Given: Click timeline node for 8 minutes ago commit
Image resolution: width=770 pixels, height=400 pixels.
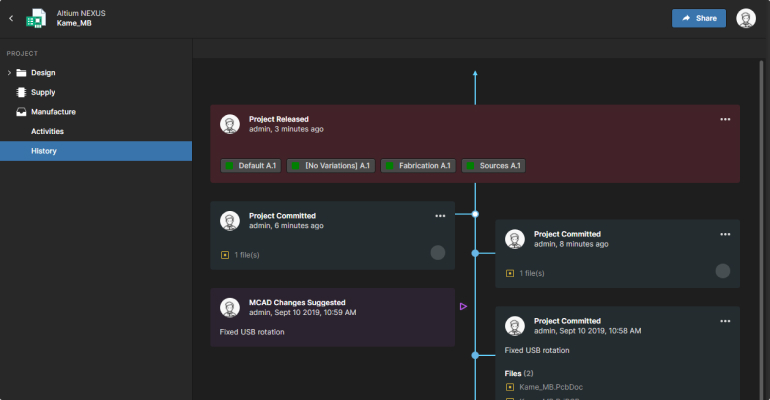Looking at the screenshot, I should coord(475,253).
